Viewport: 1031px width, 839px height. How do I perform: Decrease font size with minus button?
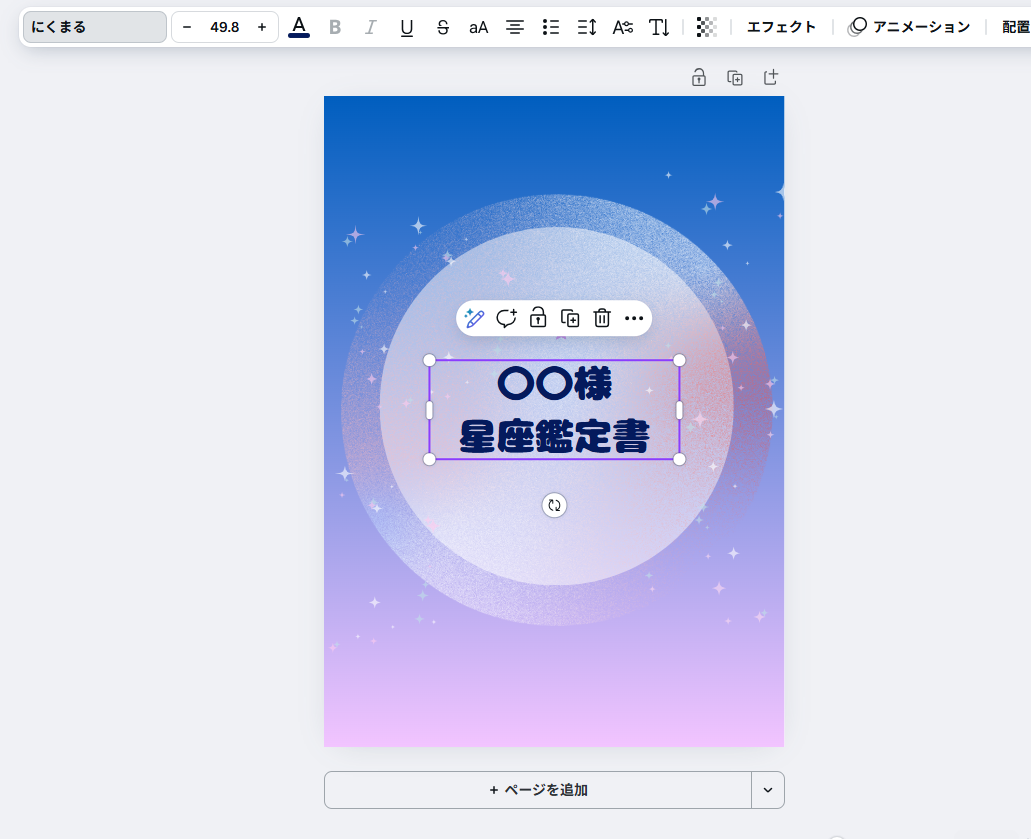tap(187, 27)
